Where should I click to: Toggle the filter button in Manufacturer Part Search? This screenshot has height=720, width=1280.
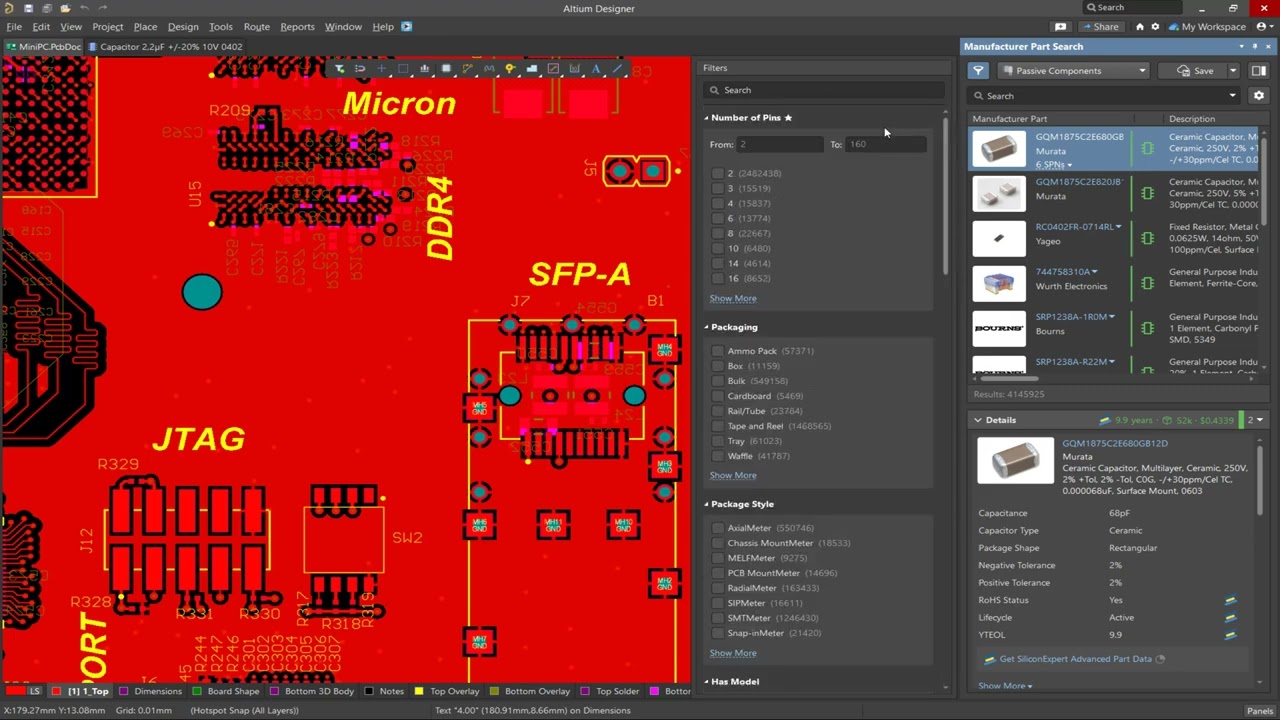pyautogui.click(x=978, y=71)
